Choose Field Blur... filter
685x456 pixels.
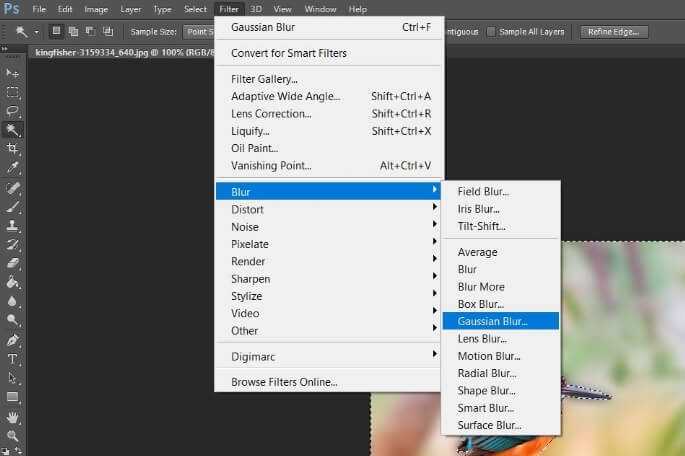[x=501, y=191]
